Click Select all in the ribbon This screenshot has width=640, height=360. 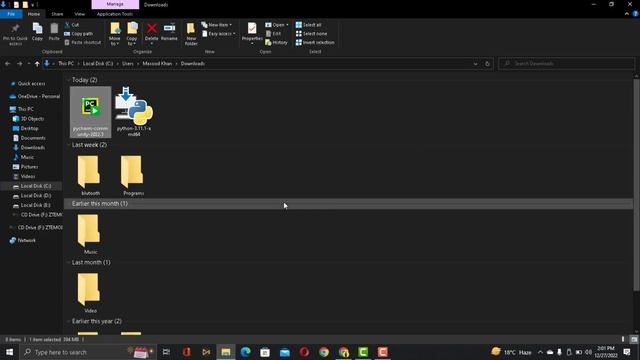point(308,25)
